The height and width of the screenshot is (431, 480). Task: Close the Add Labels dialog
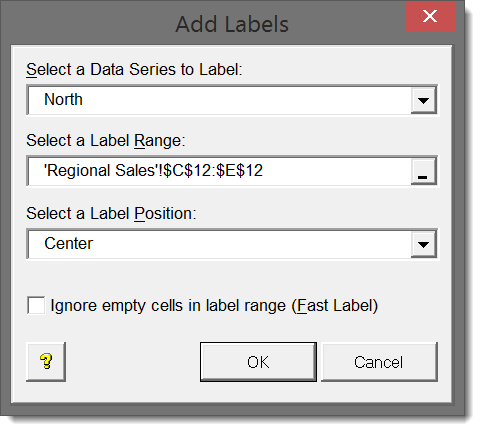click(430, 16)
